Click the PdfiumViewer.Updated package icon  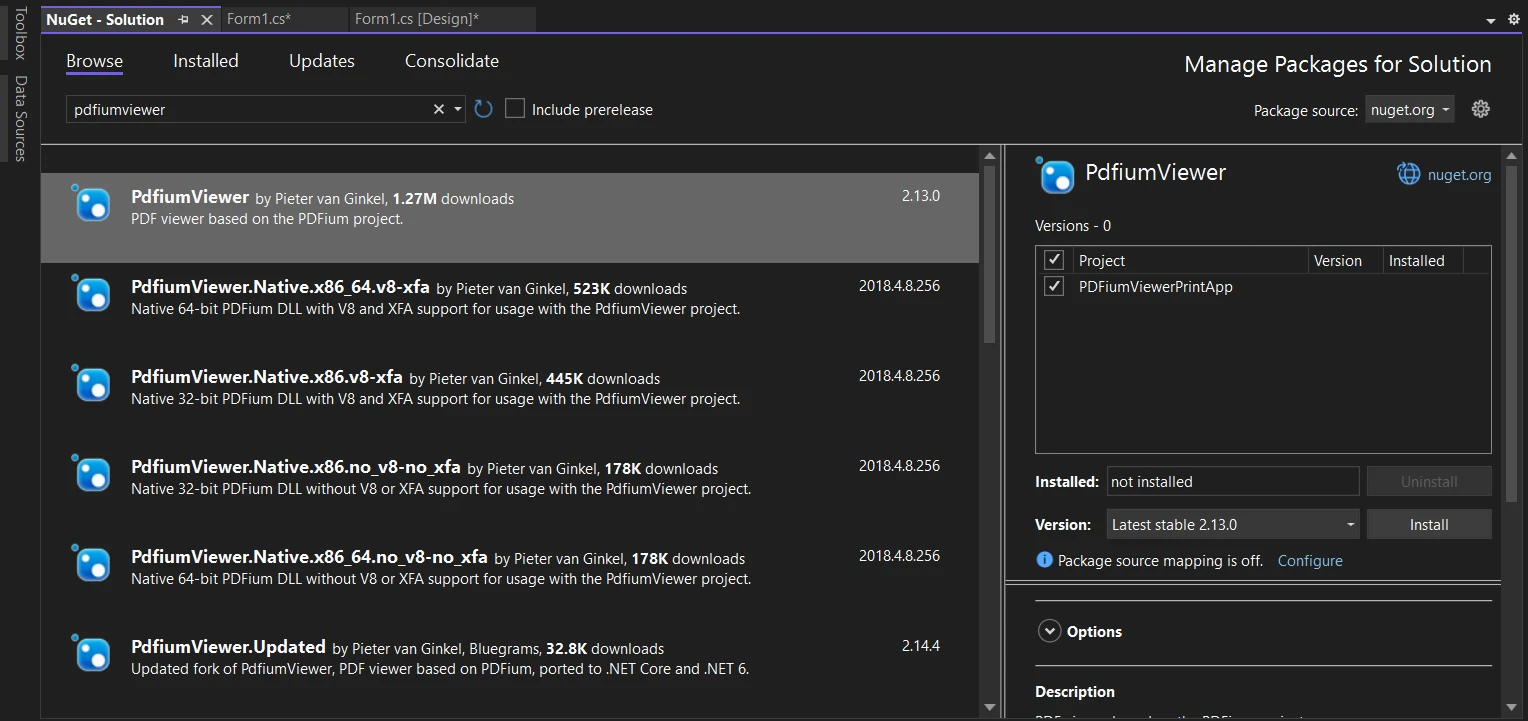click(93, 653)
